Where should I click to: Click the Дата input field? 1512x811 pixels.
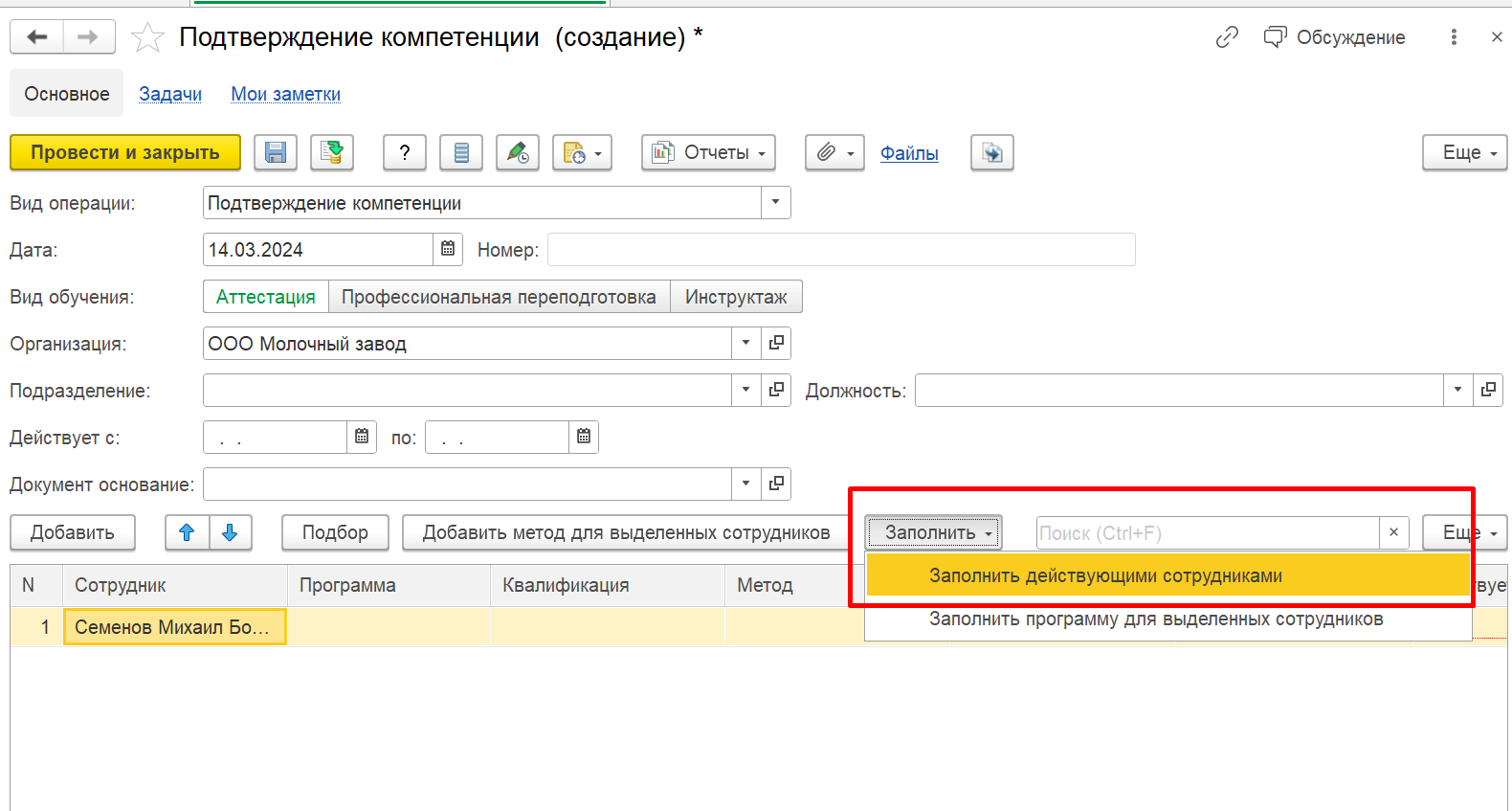[x=318, y=250]
